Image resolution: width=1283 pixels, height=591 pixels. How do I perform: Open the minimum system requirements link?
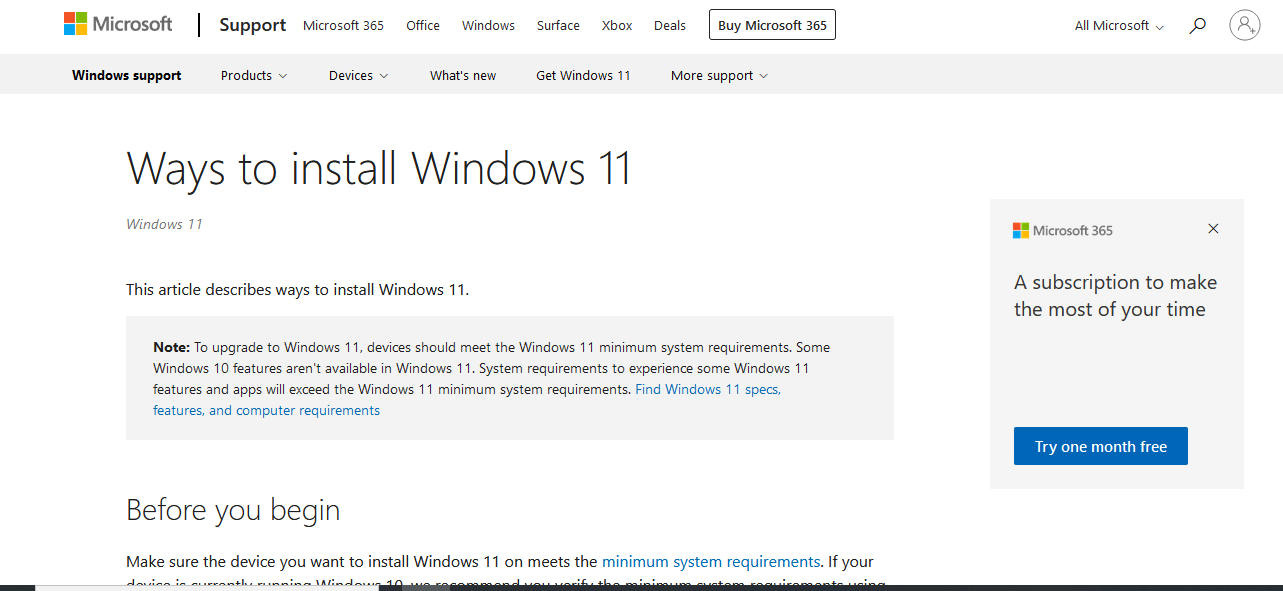pos(711,562)
